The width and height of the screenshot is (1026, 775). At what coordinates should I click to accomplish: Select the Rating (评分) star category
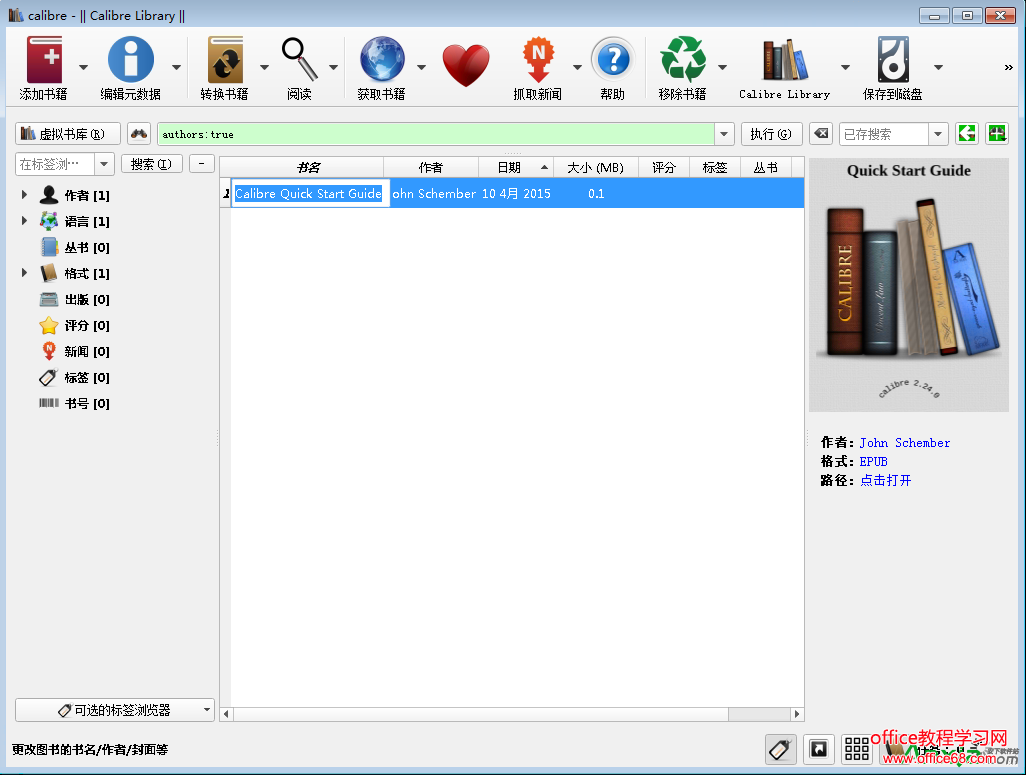75,325
